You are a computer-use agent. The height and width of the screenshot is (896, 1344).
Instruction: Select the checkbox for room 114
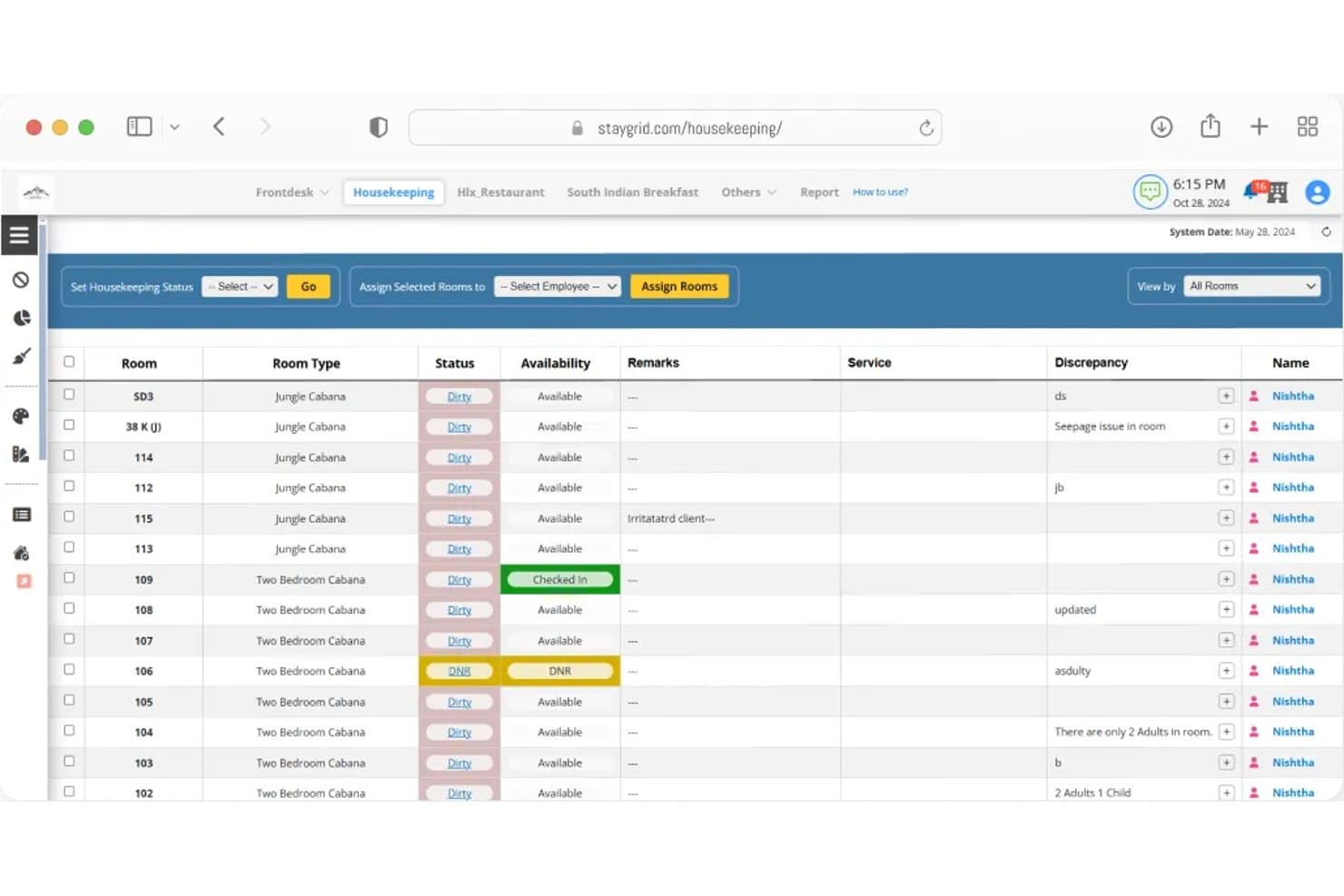(x=69, y=456)
